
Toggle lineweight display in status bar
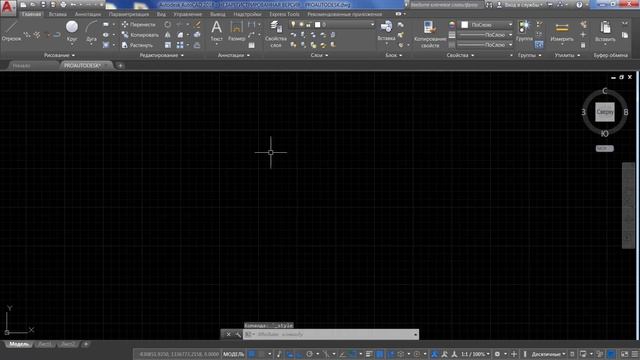(x=369, y=354)
